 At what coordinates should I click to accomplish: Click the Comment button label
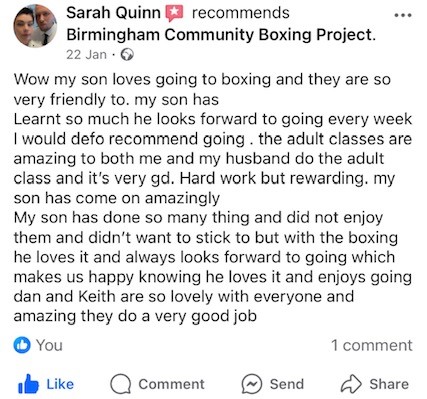coord(171,384)
